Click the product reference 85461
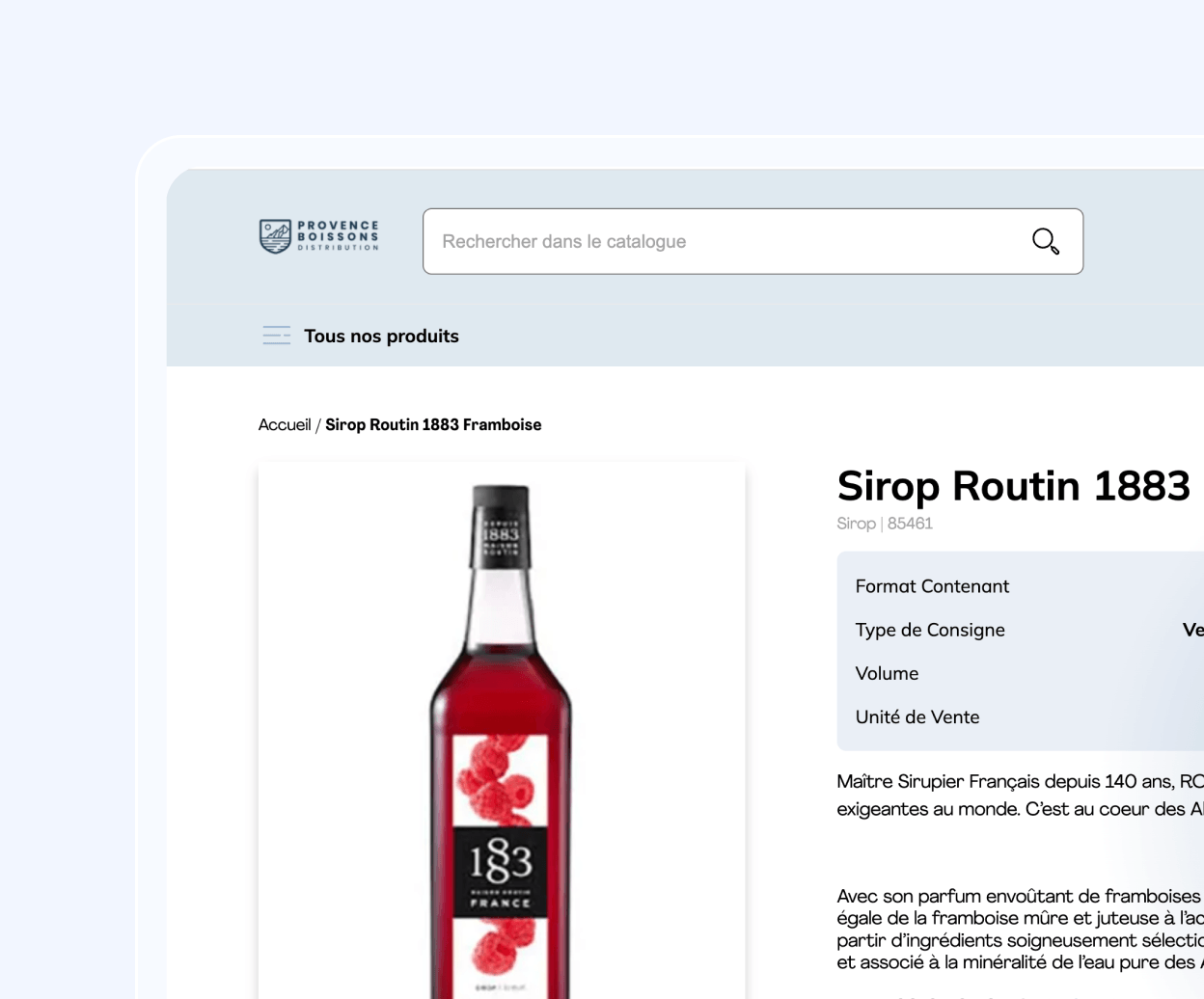The height and width of the screenshot is (999, 1204). click(910, 524)
